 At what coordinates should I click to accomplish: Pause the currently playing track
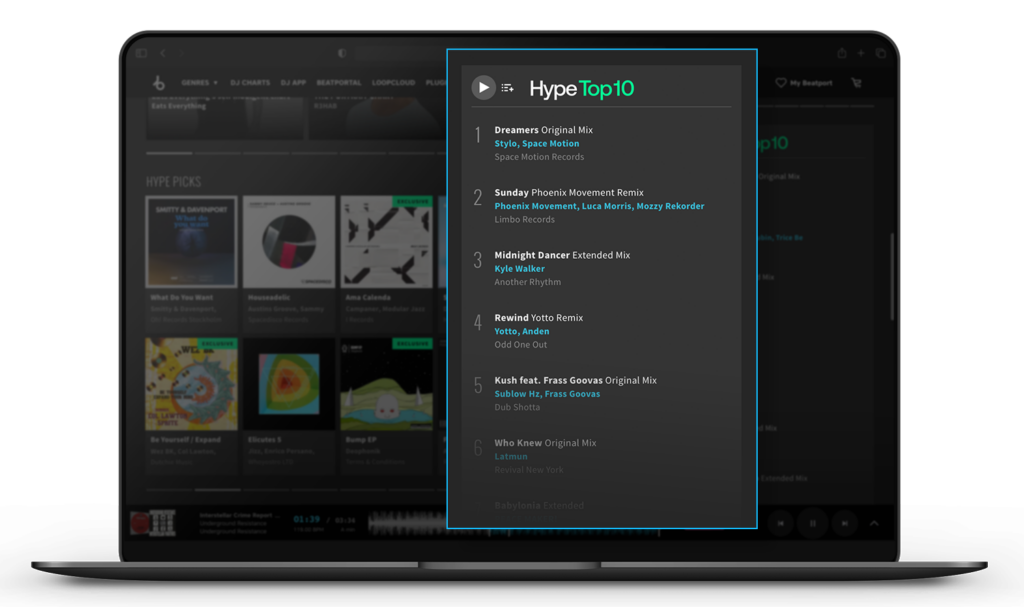[x=812, y=523]
